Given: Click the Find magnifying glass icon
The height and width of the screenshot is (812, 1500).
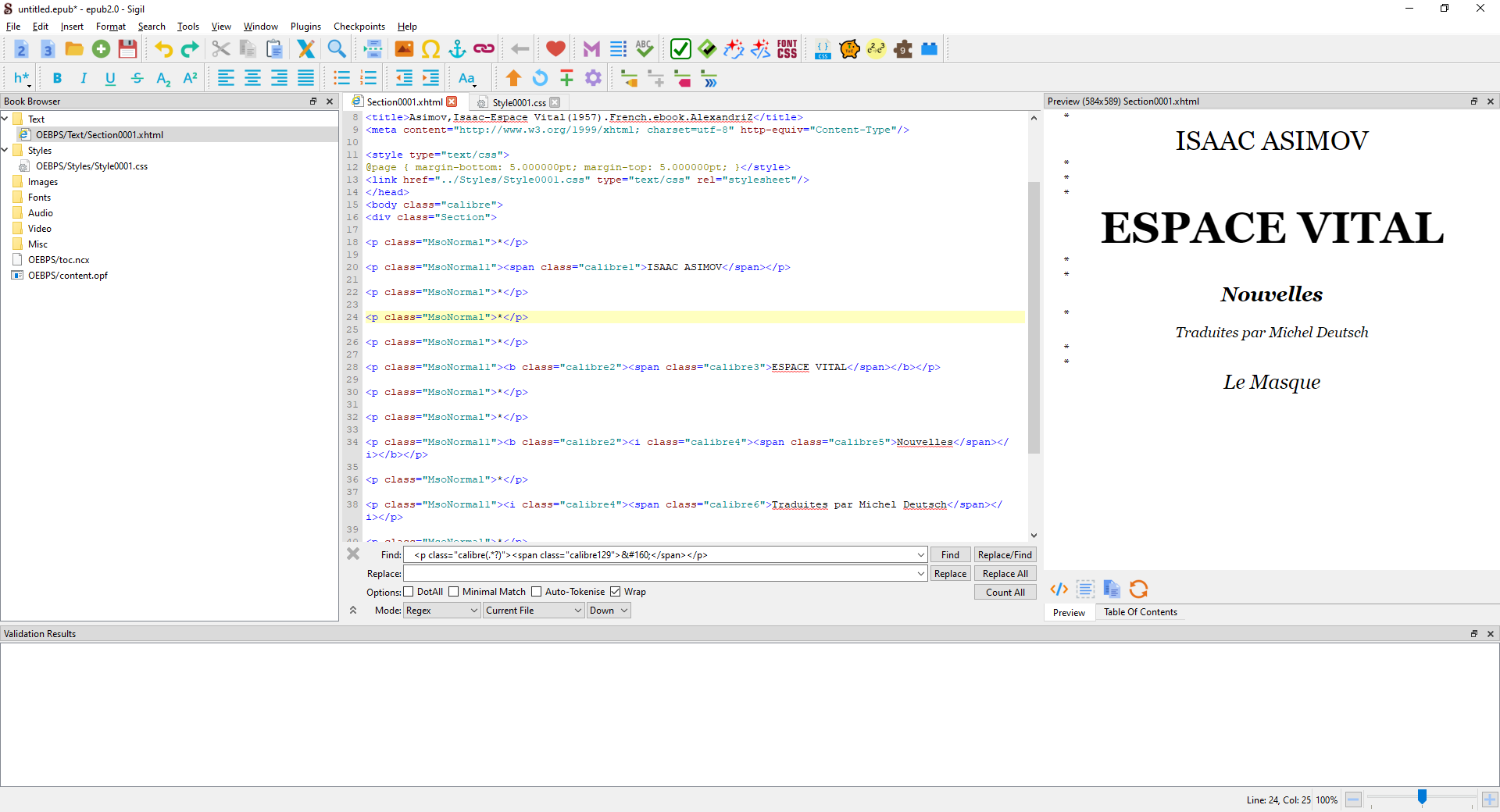Looking at the screenshot, I should (x=337, y=49).
